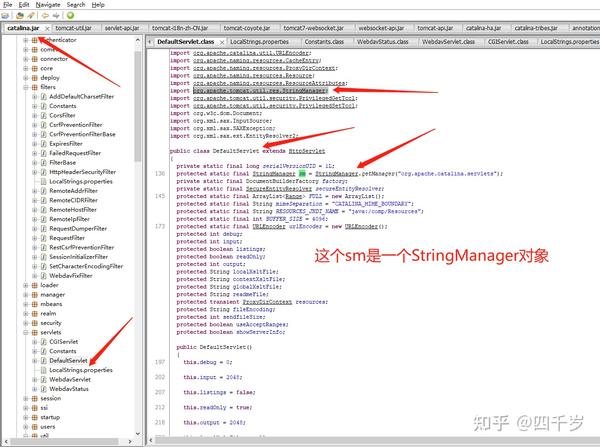Image resolution: width=600 pixels, height=447 pixels.
Task: Open the Help menu
Action: point(98,5)
